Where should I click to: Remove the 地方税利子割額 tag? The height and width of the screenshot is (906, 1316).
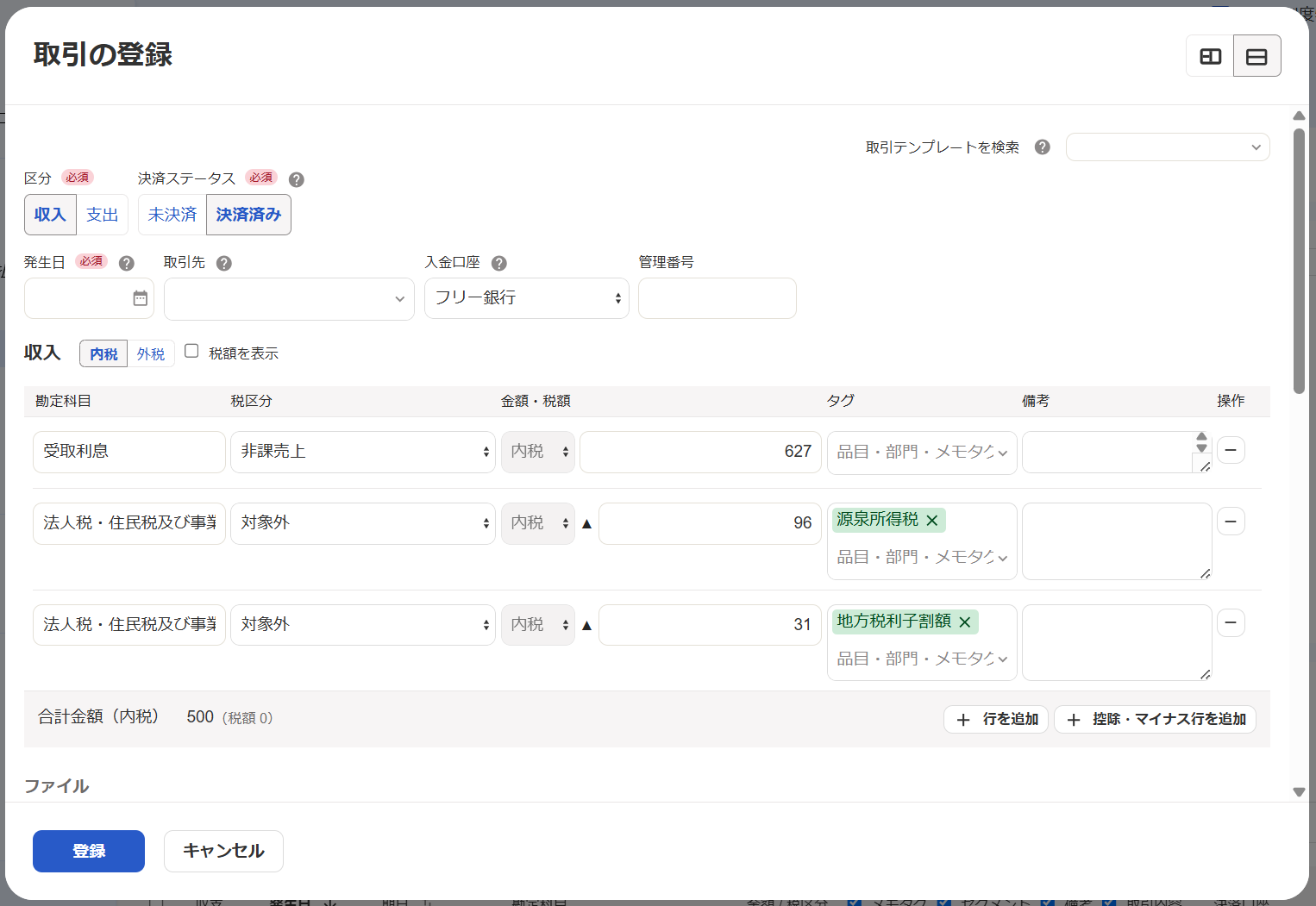pos(965,622)
